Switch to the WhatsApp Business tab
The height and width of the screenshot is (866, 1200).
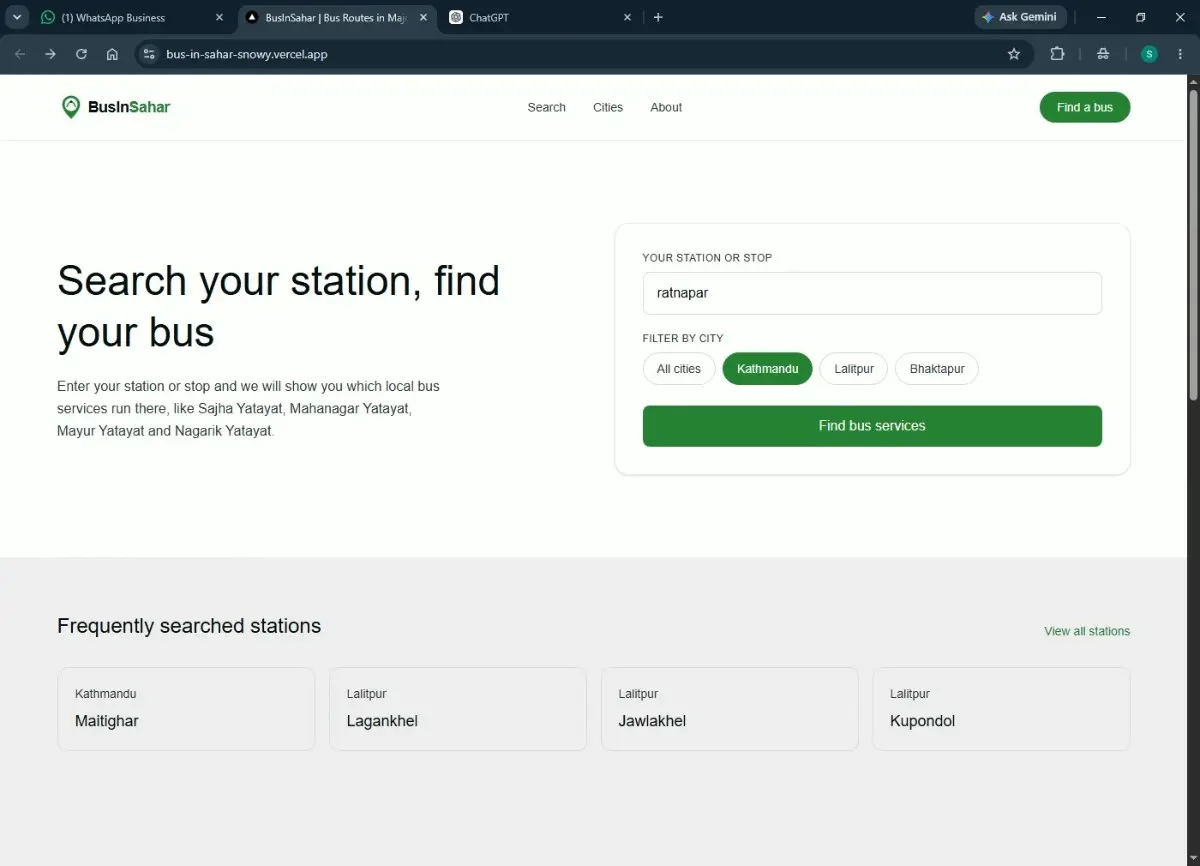point(130,18)
